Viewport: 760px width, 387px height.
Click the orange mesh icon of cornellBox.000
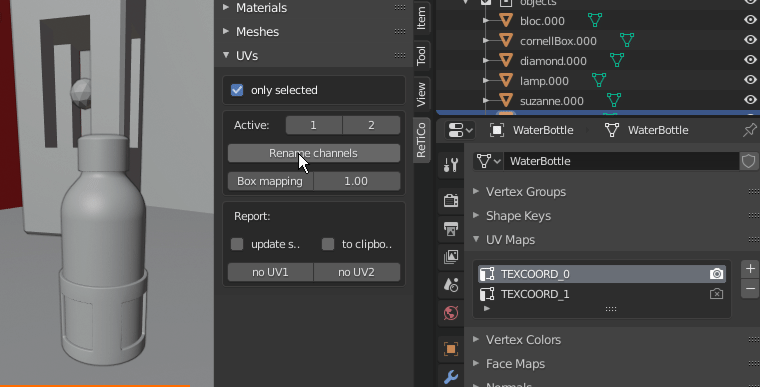[x=506, y=41]
